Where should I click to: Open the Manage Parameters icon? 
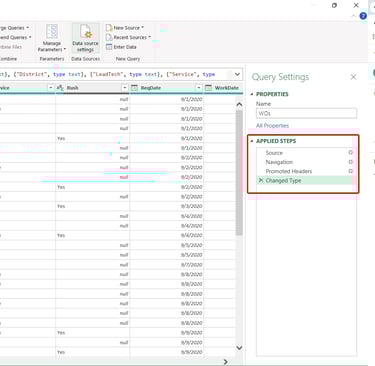(52, 32)
